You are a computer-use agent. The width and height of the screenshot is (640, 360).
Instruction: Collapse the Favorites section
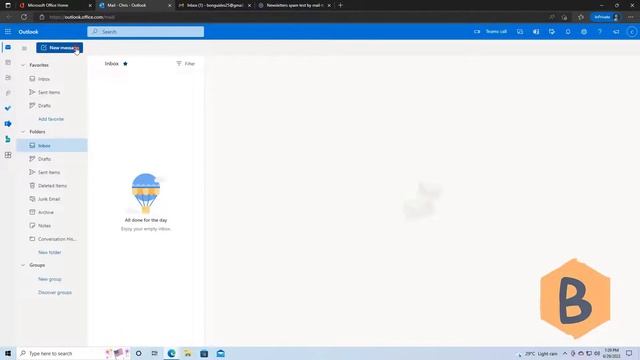tap(23, 65)
